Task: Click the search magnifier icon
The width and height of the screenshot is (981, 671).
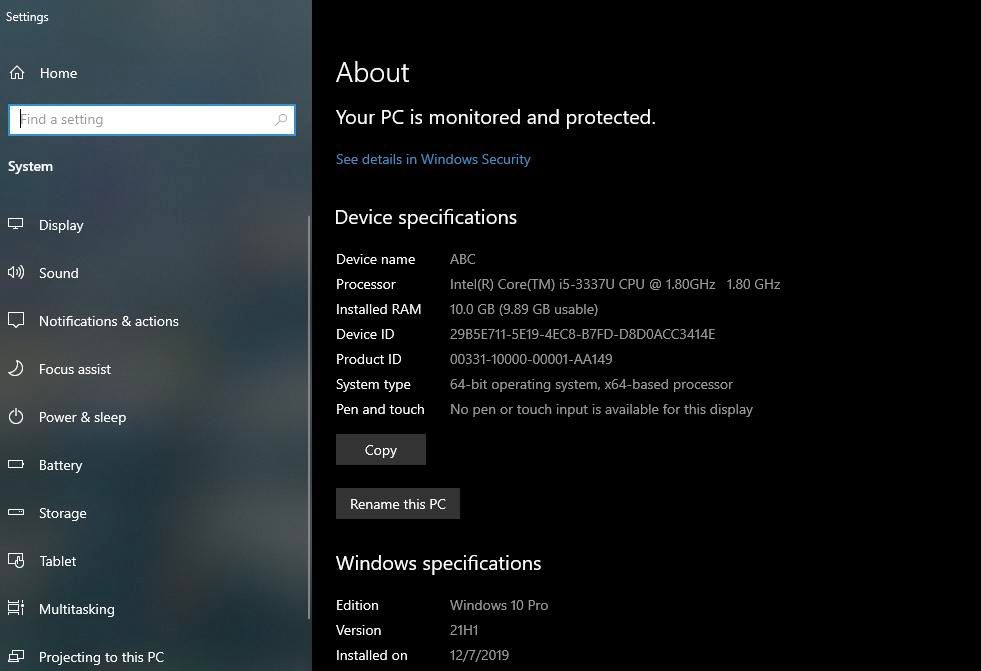Action: [281, 119]
